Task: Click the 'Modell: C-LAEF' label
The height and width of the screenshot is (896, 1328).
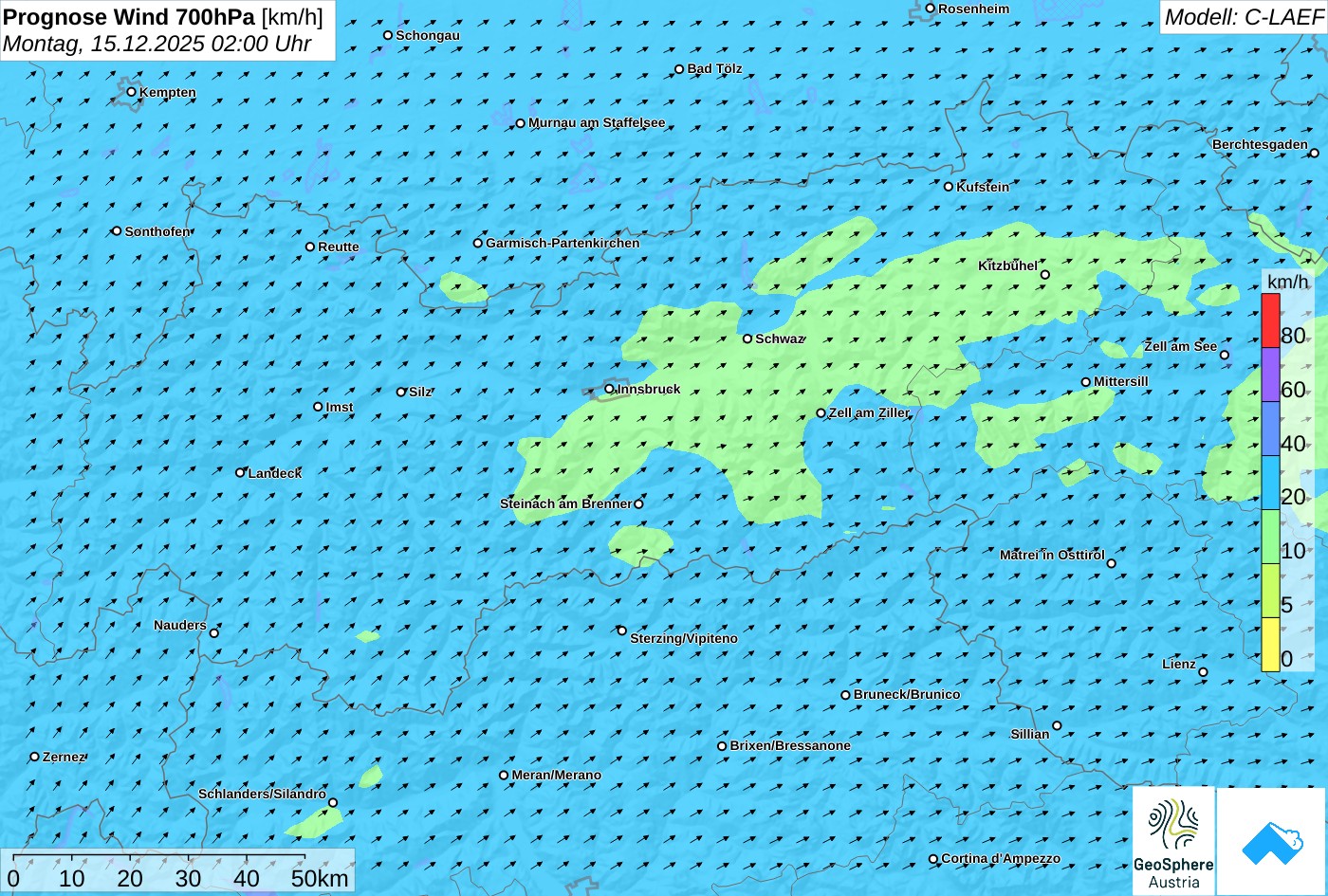Action: coord(1244,17)
